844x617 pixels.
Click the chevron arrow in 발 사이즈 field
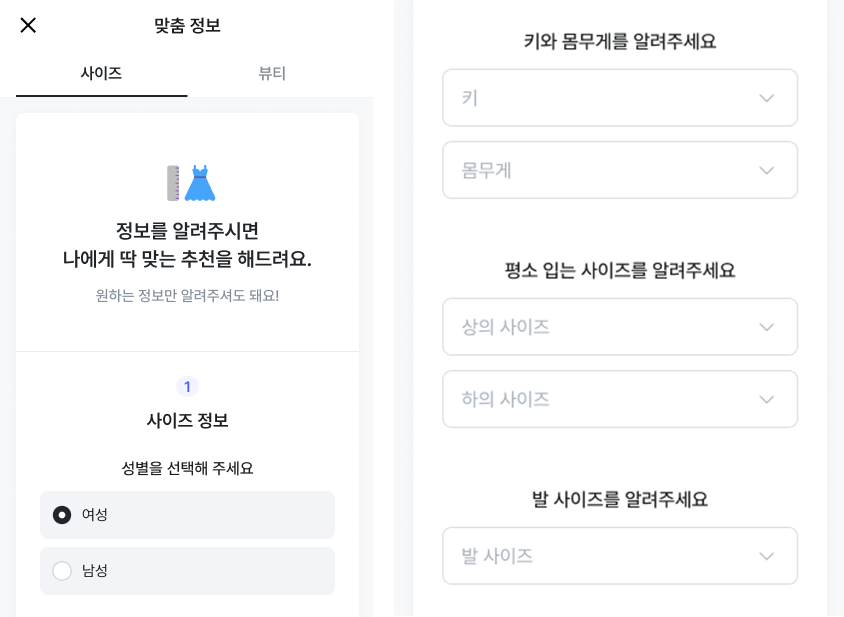766,556
